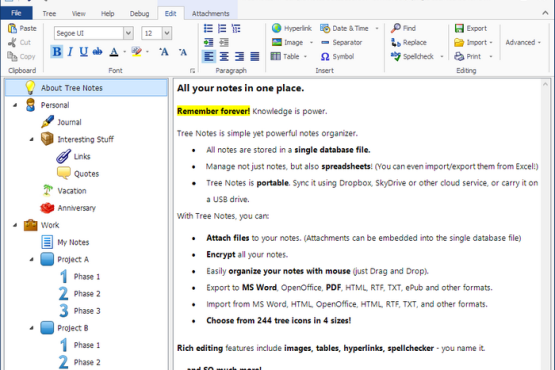
Task: Click the highlighted "Remember forever!" text
Action: pos(213,111)
